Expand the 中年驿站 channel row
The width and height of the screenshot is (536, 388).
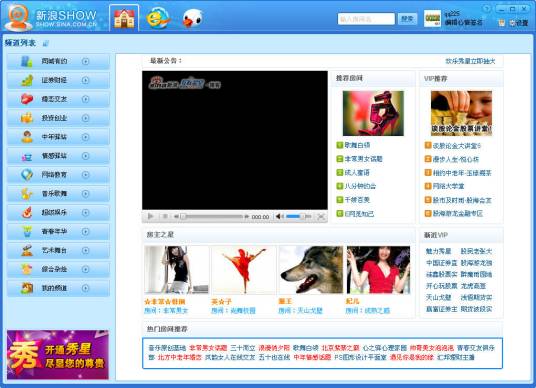click(x=85, y=137)
